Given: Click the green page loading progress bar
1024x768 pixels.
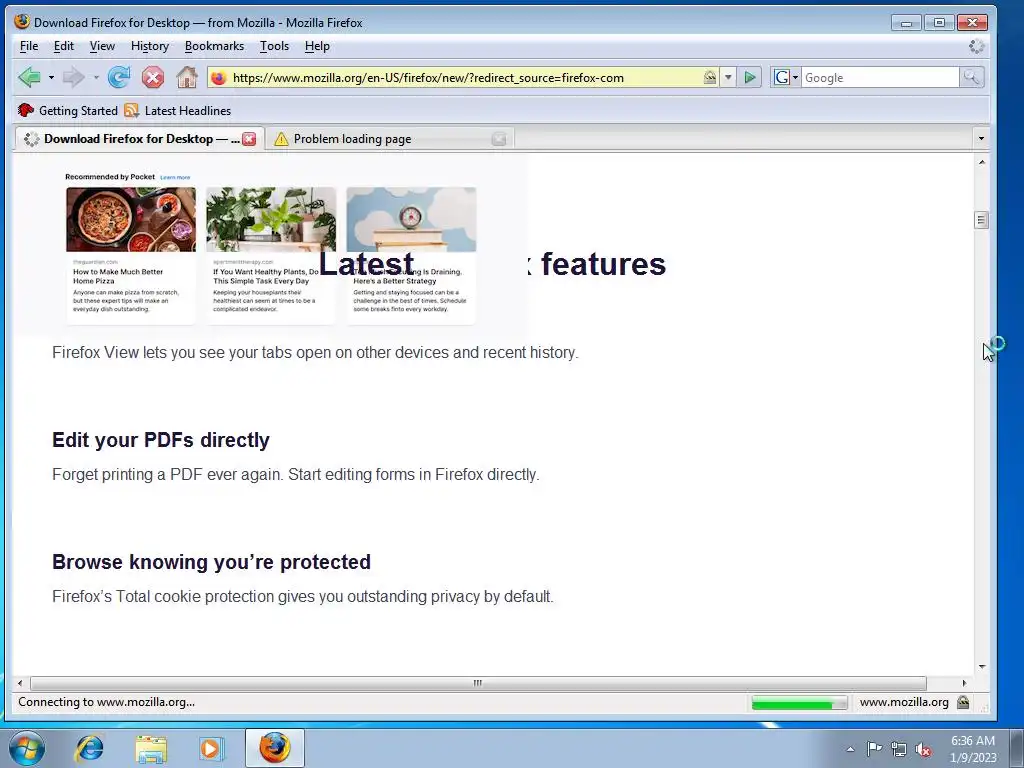Looking at the screenshot, I should (799, 703).
